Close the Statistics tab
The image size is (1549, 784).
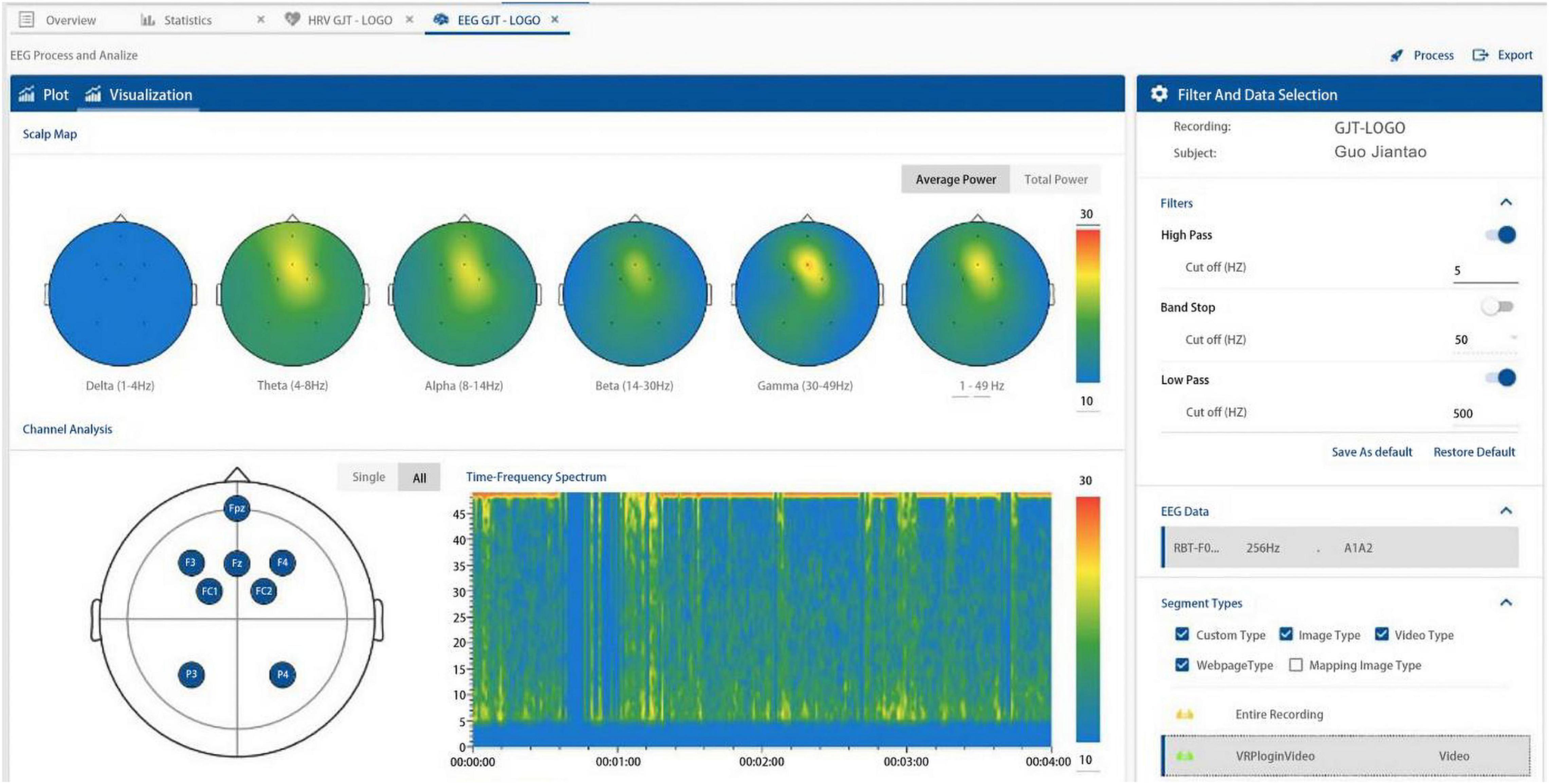[x=260, y=20]
